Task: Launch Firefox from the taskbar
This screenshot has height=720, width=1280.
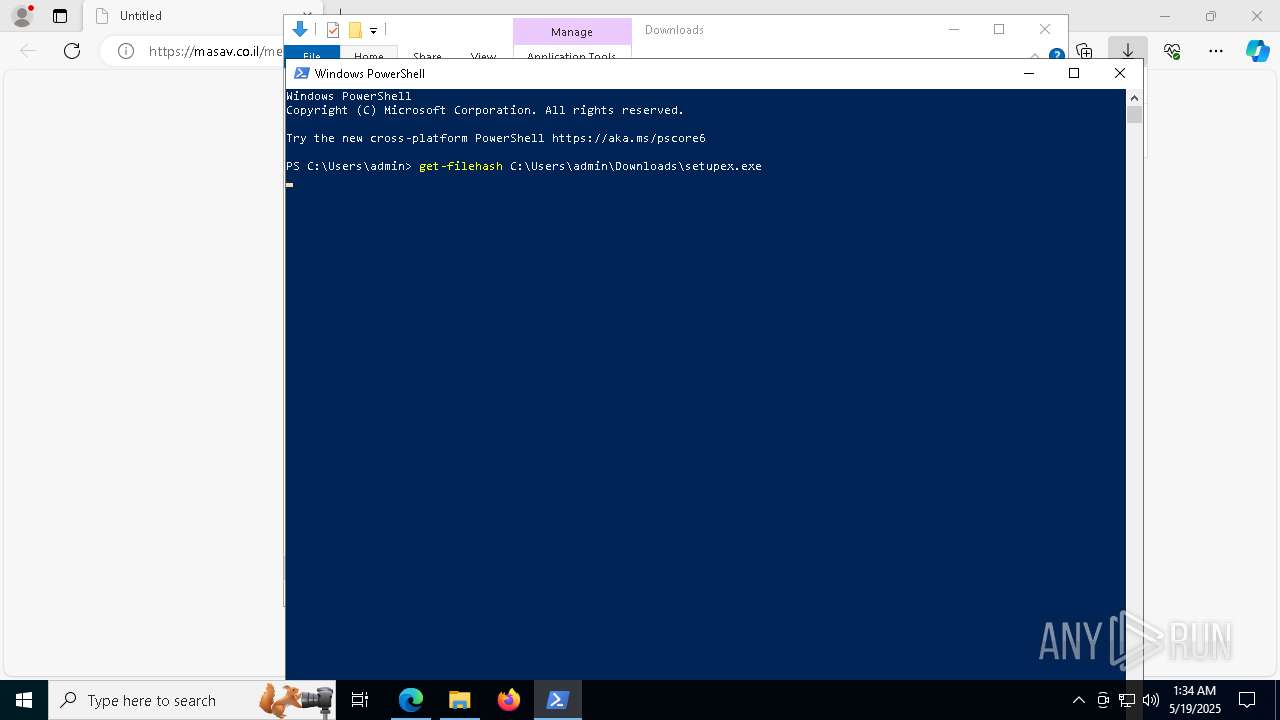Action: (509, 700)
